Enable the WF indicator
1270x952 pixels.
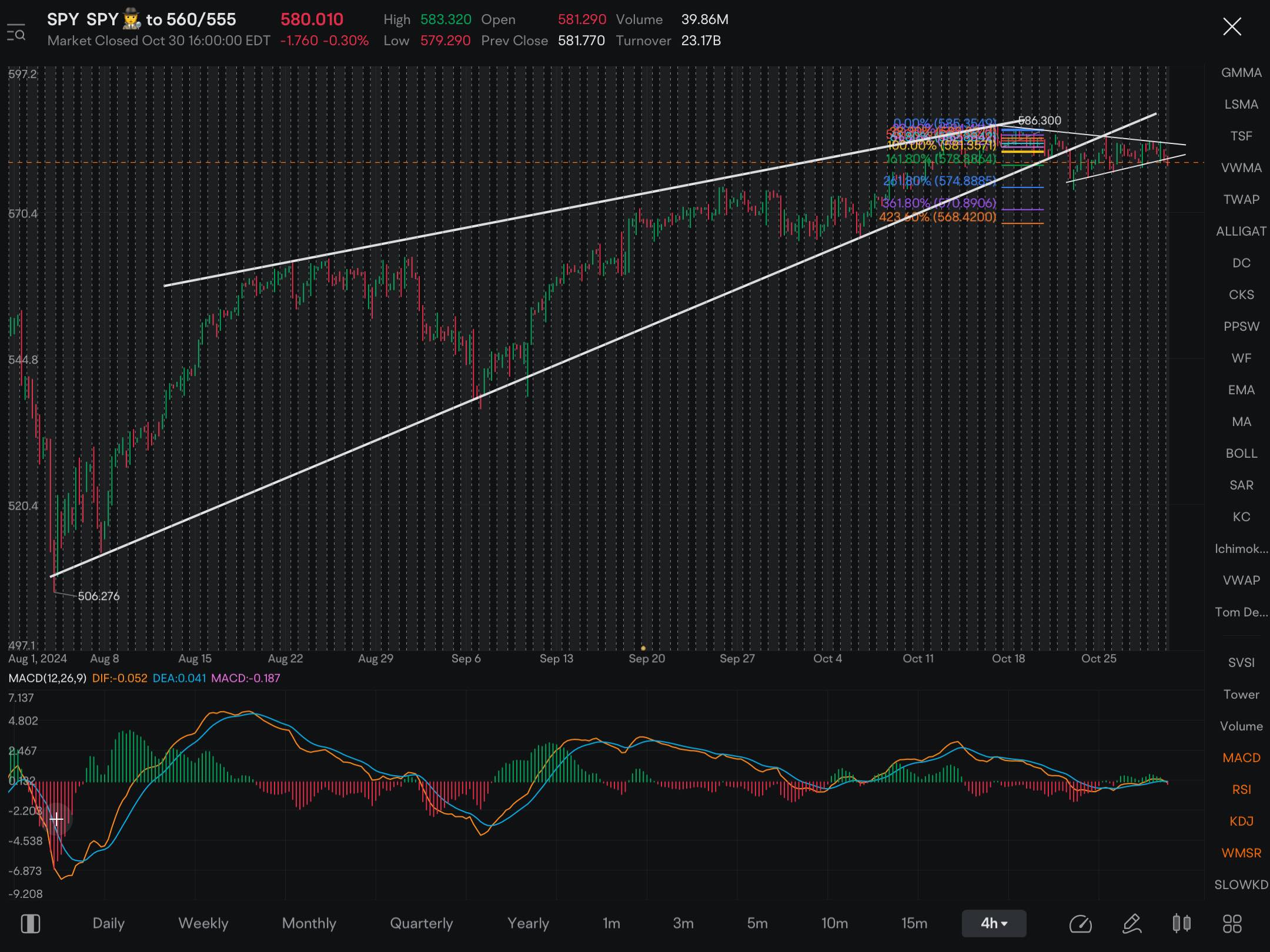pos(1241,358)
